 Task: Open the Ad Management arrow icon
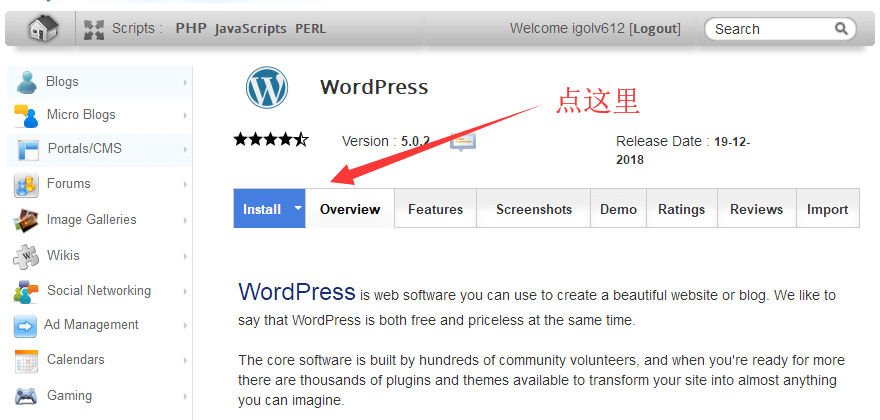click(x=25, y=326)
